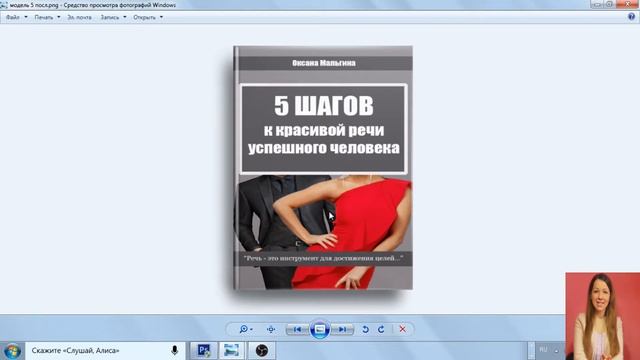Open the Эл. почта menu item

79,17
